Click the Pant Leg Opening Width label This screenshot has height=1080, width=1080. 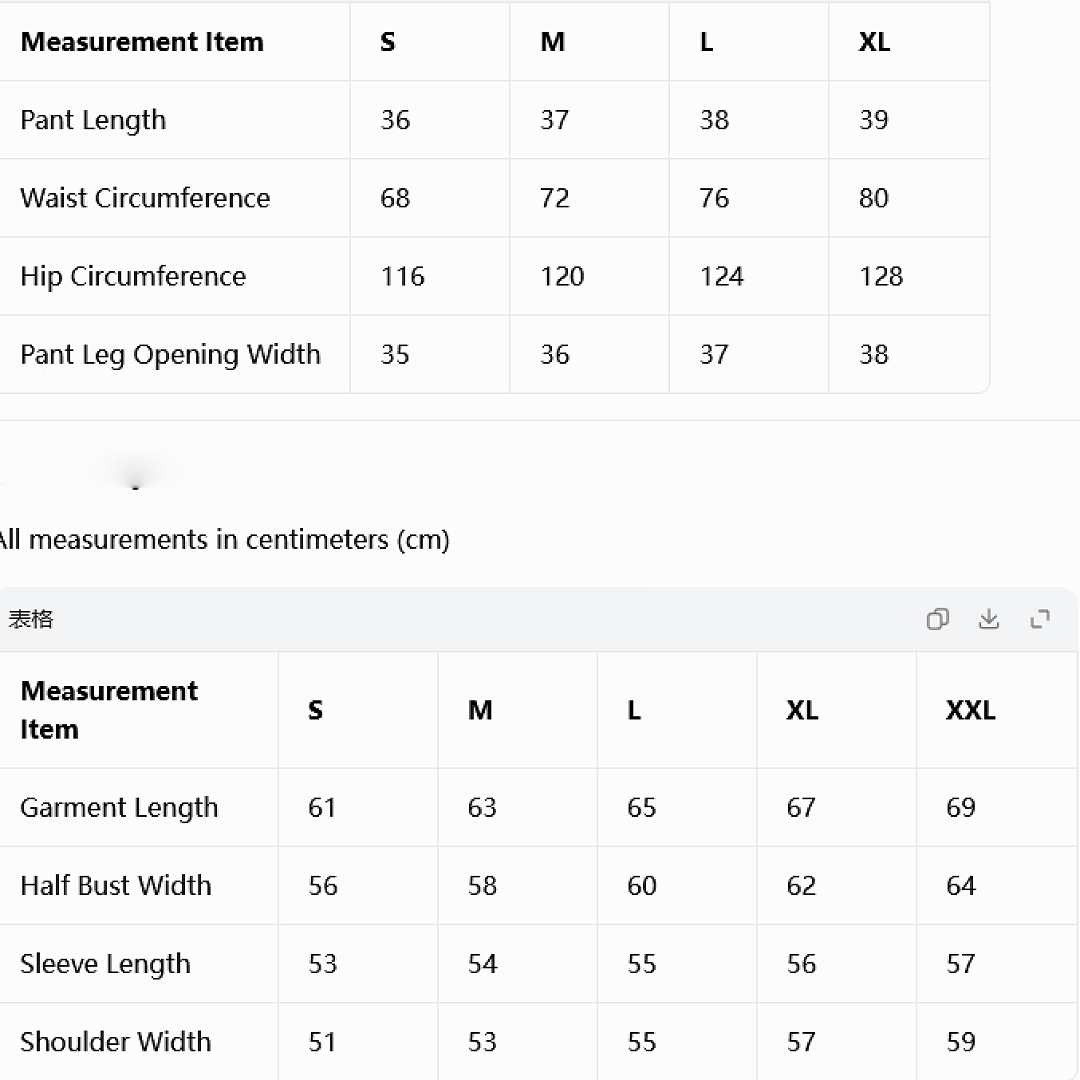pos(170,355)
